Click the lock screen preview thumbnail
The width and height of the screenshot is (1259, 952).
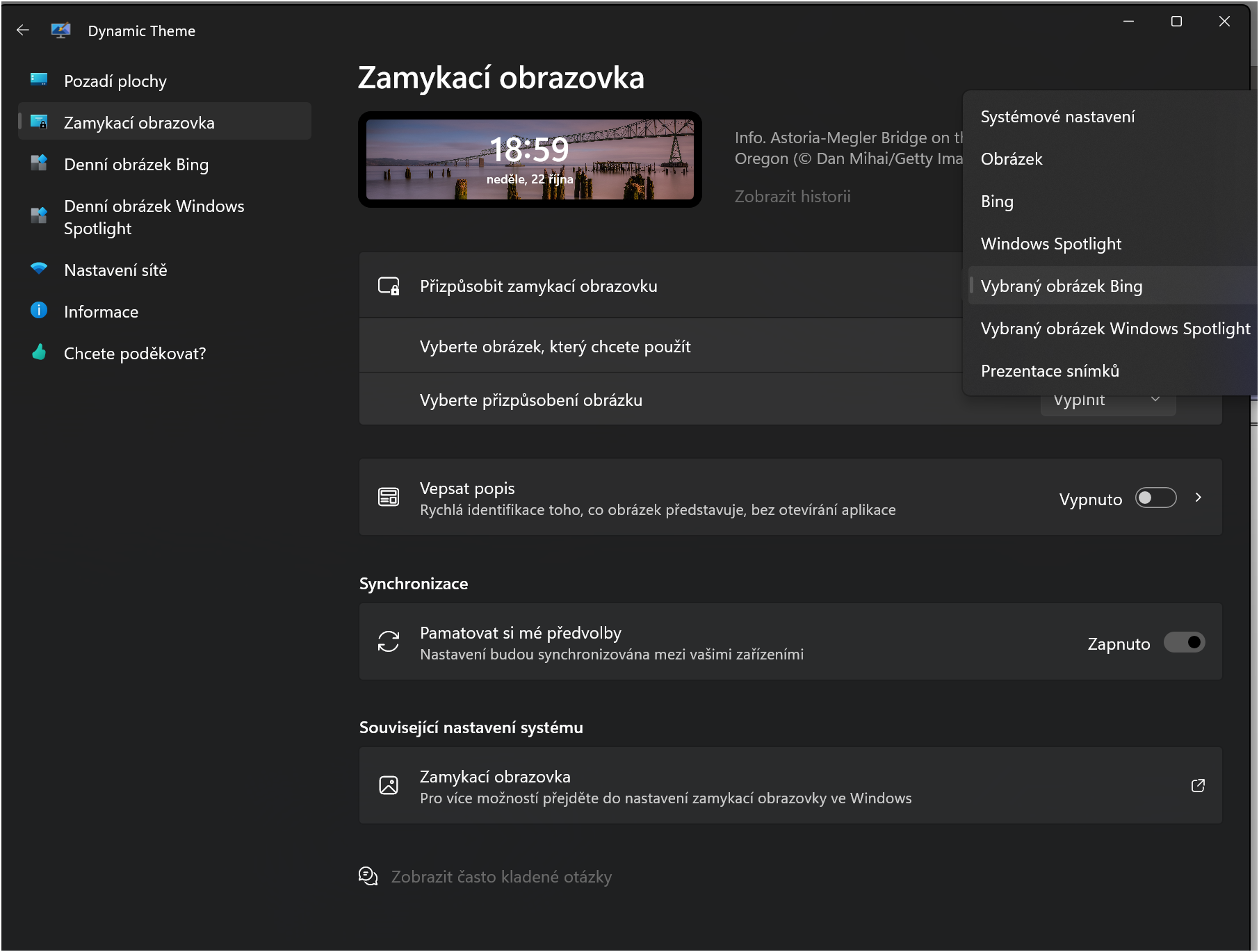[x=530, y=160]
